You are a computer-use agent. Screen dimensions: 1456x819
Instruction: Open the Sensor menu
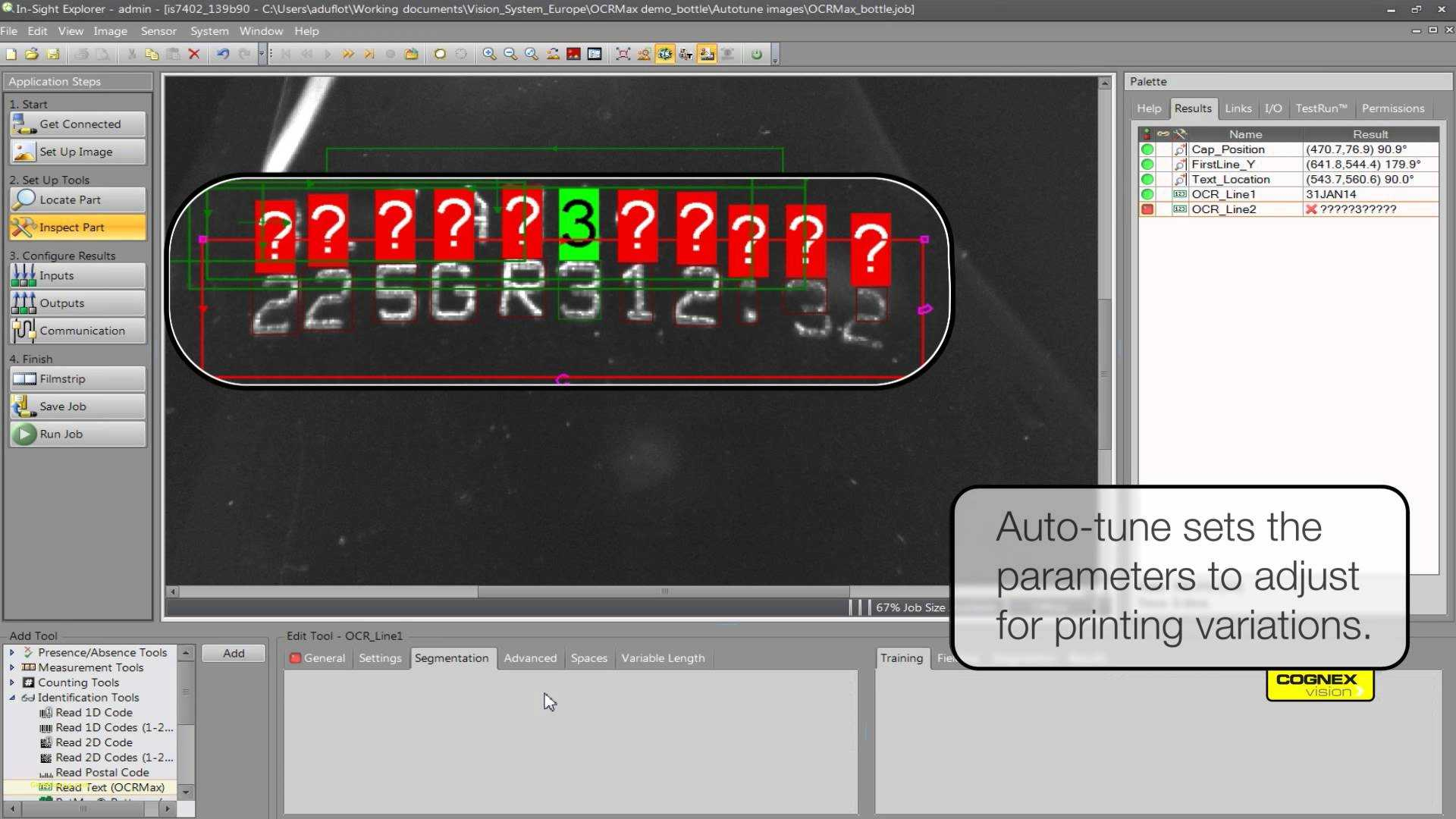coord(158,31)
